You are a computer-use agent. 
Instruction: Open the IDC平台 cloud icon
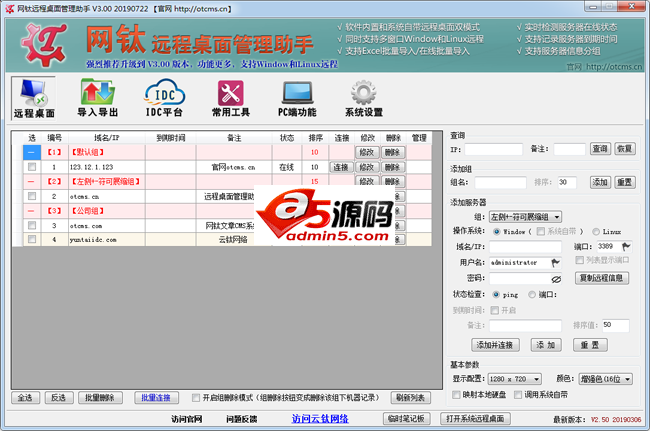click(164, 98)
